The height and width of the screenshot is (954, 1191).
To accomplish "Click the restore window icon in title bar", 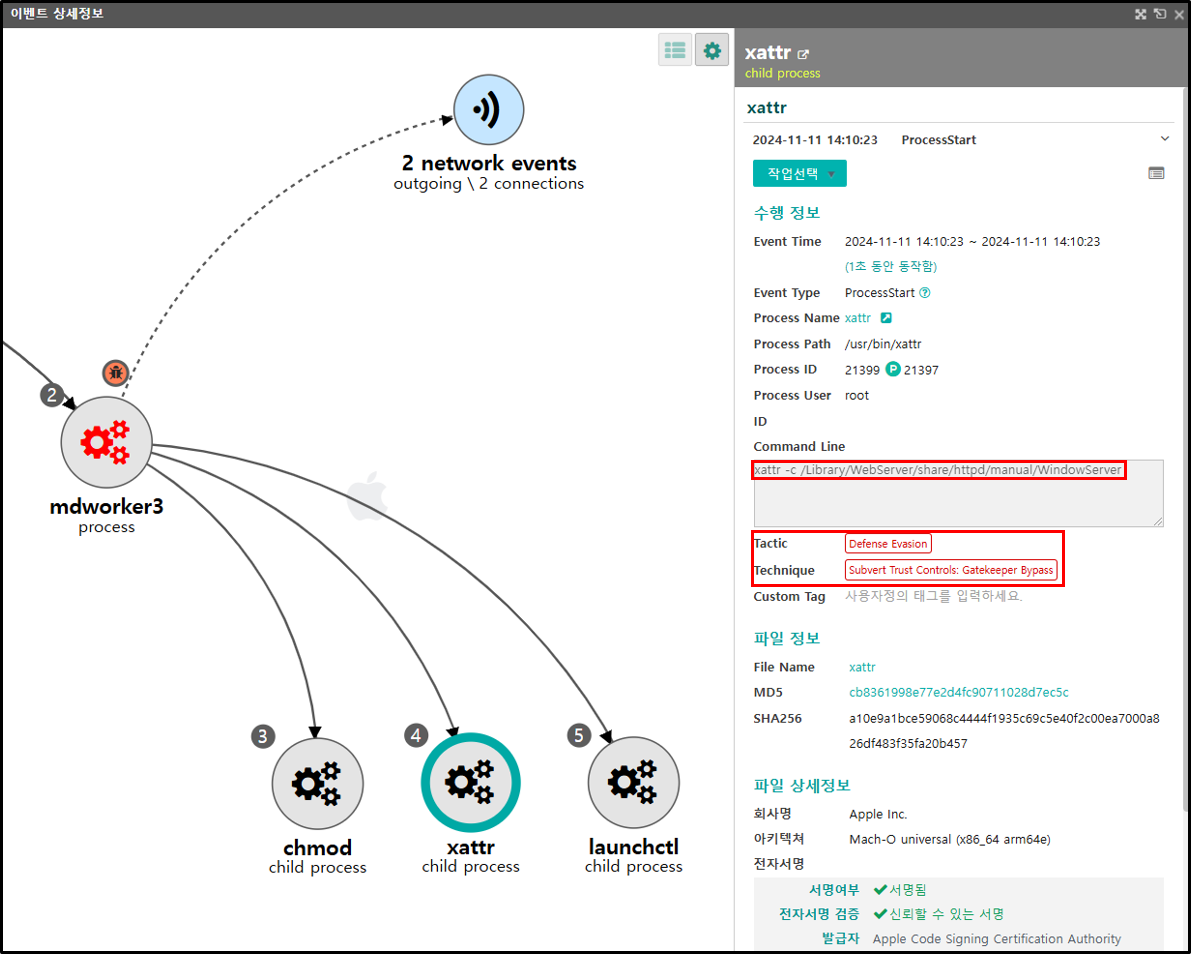I will pos(1160,14).
